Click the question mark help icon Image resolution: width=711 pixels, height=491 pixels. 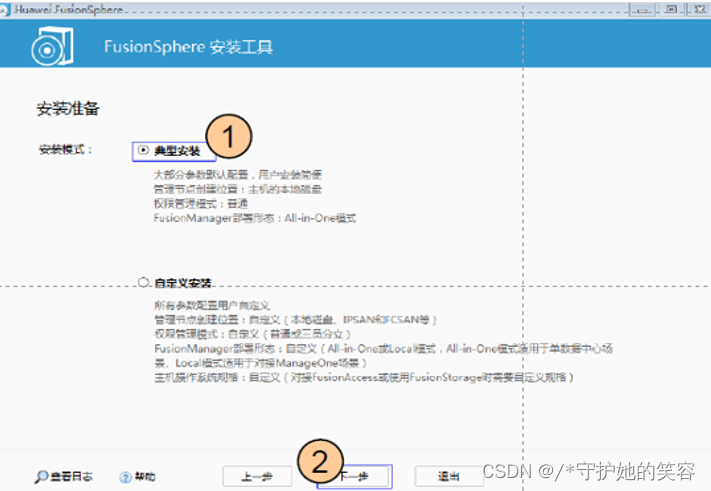125,477
